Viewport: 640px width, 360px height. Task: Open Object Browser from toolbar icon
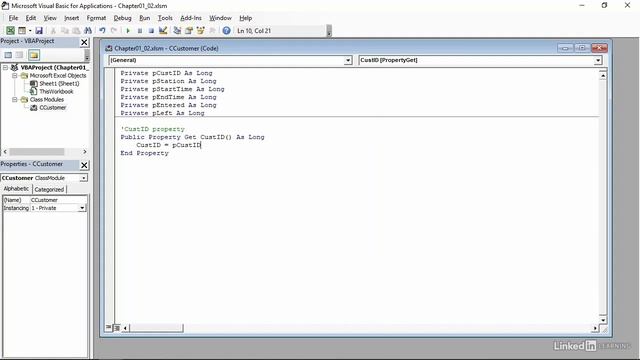(x=200, y=31)
